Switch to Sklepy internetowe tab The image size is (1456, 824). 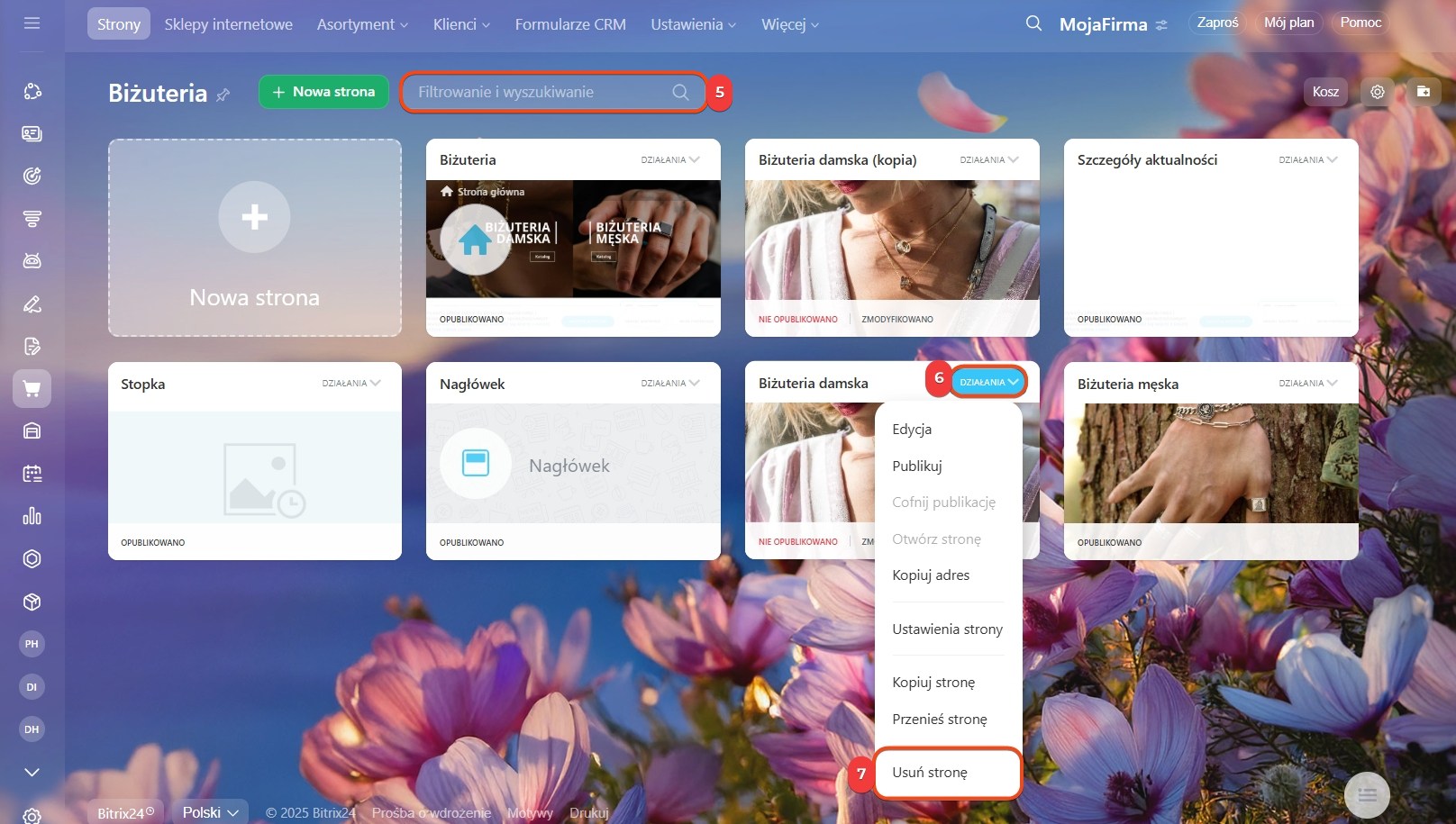pos(228,24)
